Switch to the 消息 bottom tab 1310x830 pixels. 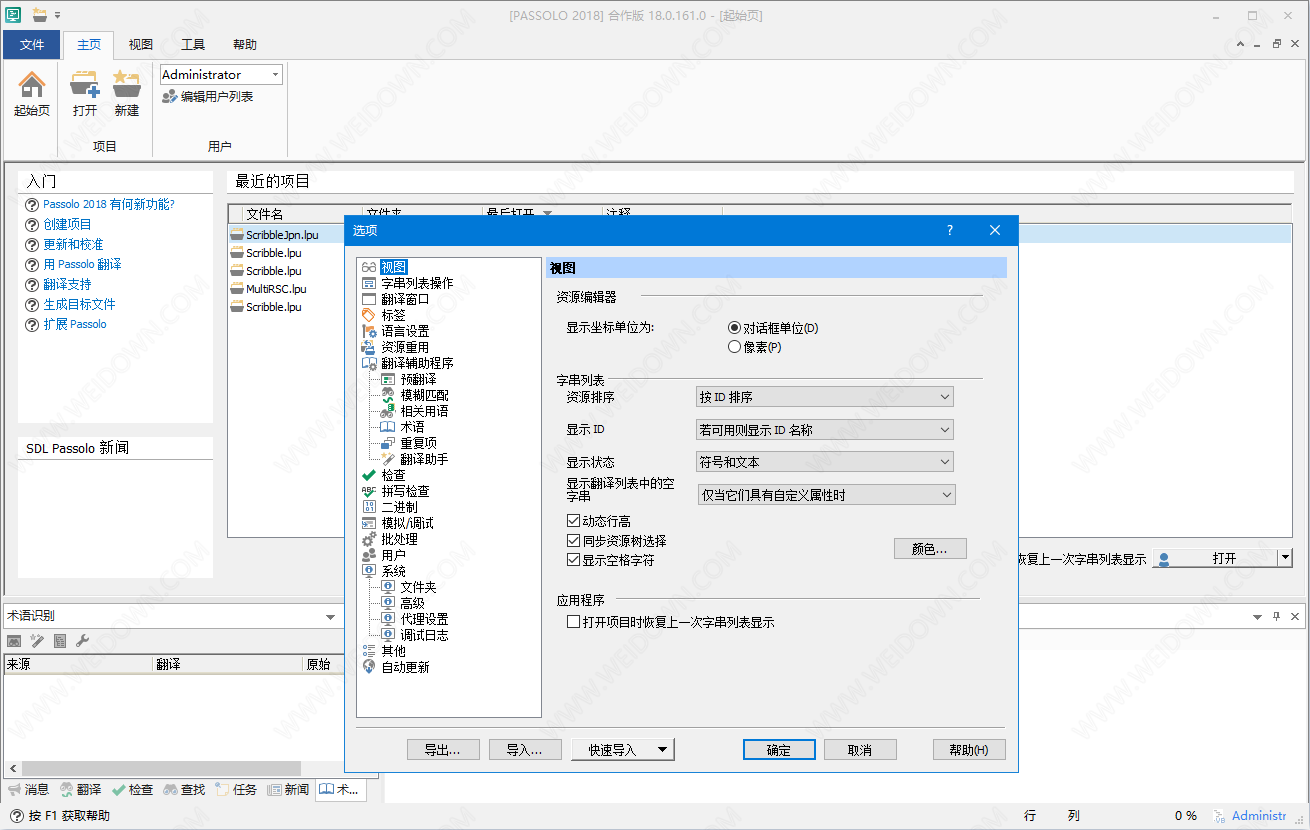point(28,790)
